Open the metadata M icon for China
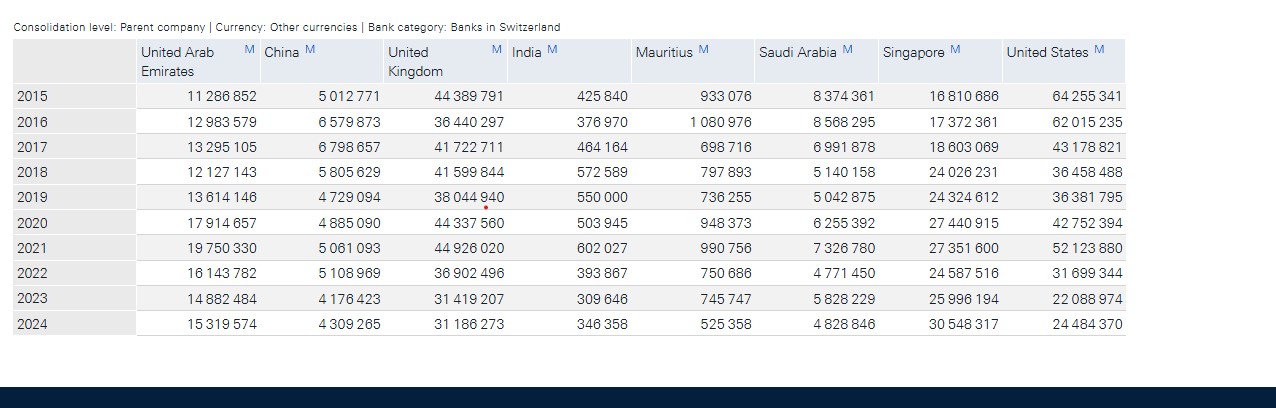1276x408 pixels. tap(310, 50)
